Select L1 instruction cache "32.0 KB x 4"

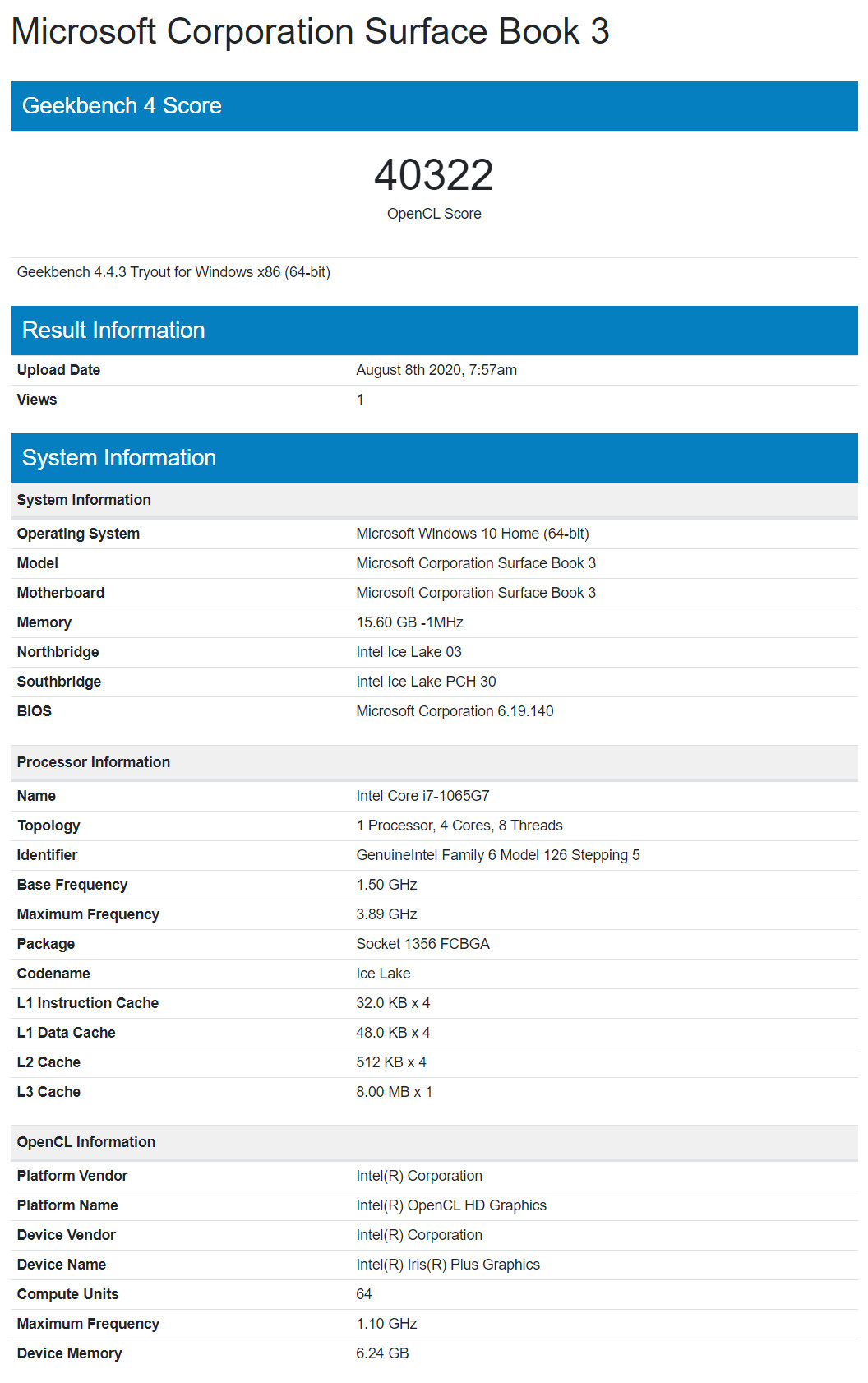tap(393, 1003)
